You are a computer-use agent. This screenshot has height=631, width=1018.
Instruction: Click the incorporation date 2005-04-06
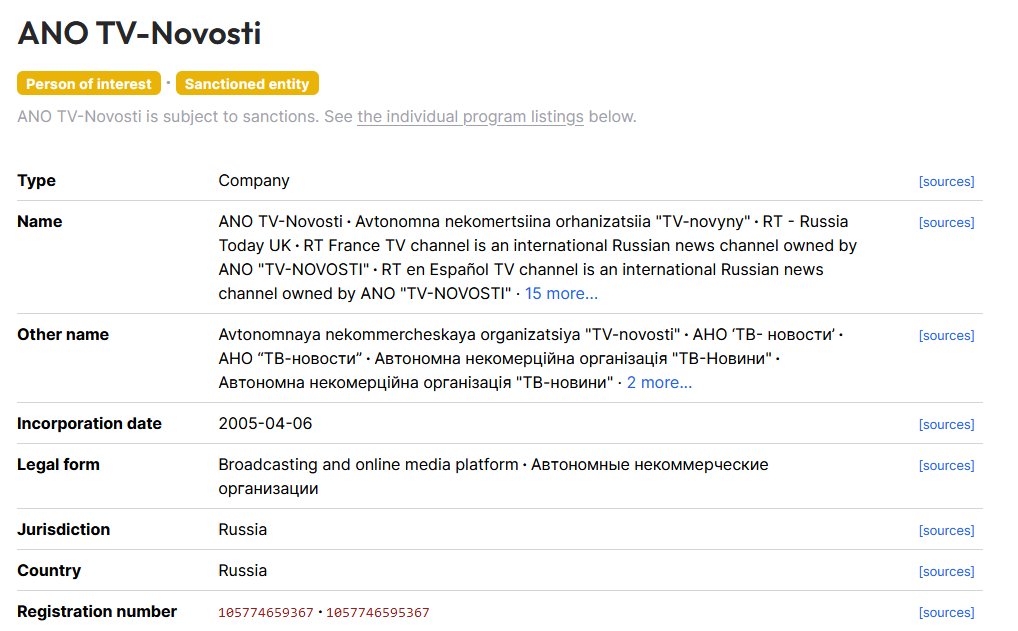265,423
